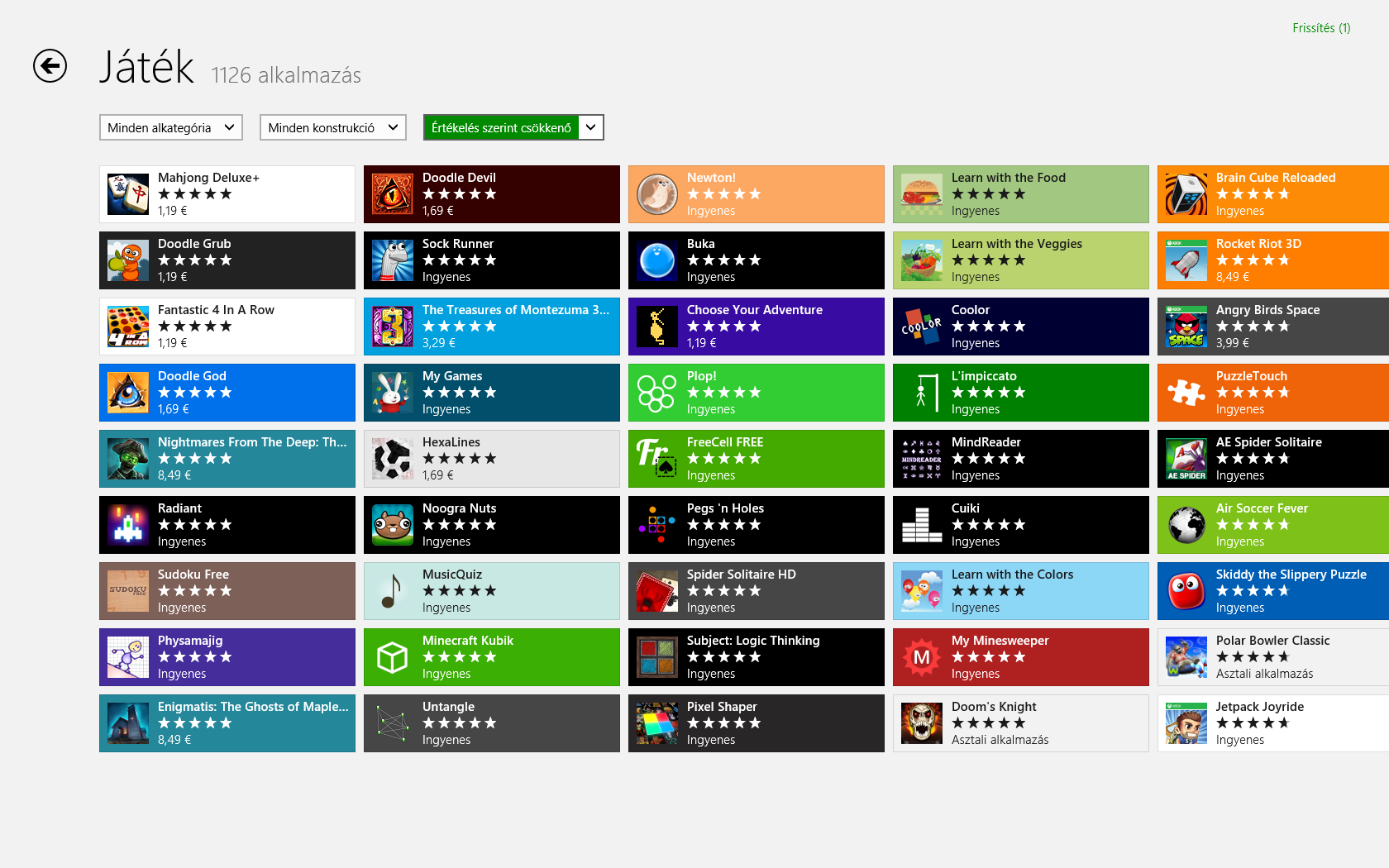Click the Buka blue ball icon
The image size is (1389, 868).
click(657, 260)
